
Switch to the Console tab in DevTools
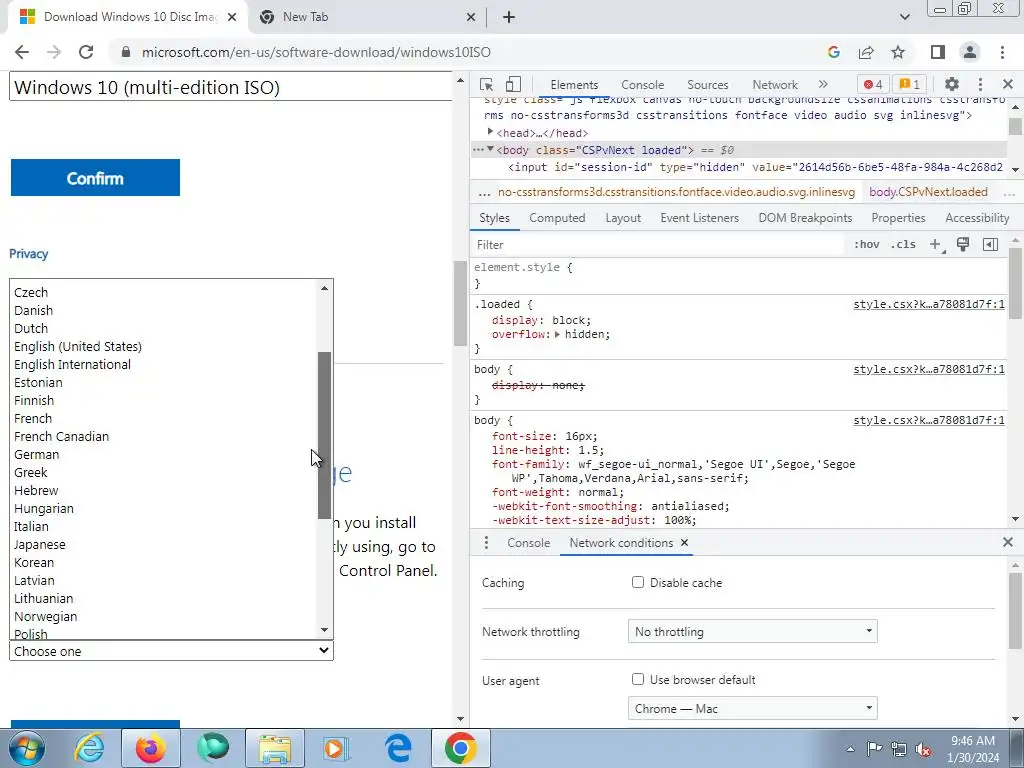642,85
